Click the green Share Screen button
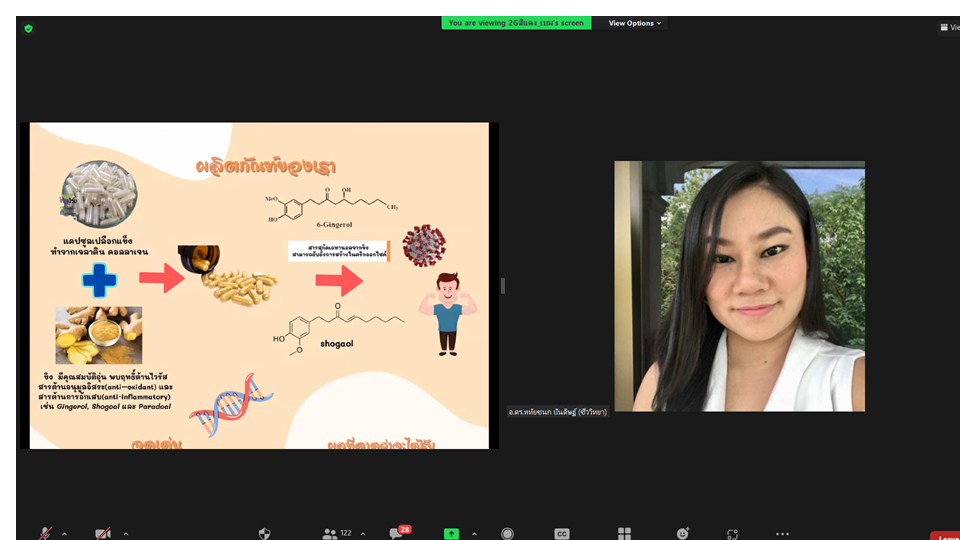960x540 pixels. pyautogui.click(x=451, y=534)
